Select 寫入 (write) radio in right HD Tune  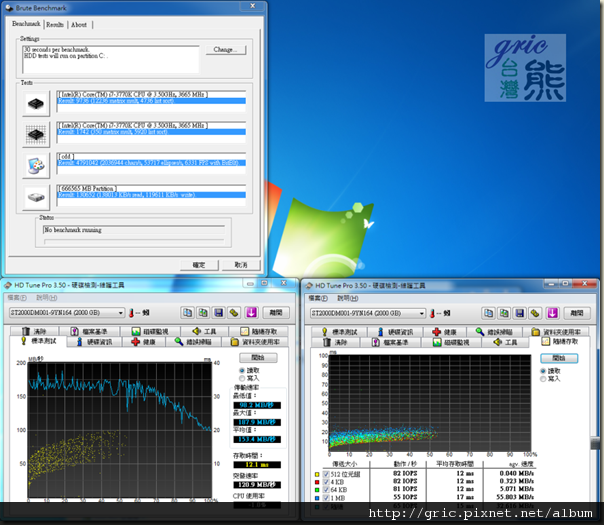coord(543,379)
